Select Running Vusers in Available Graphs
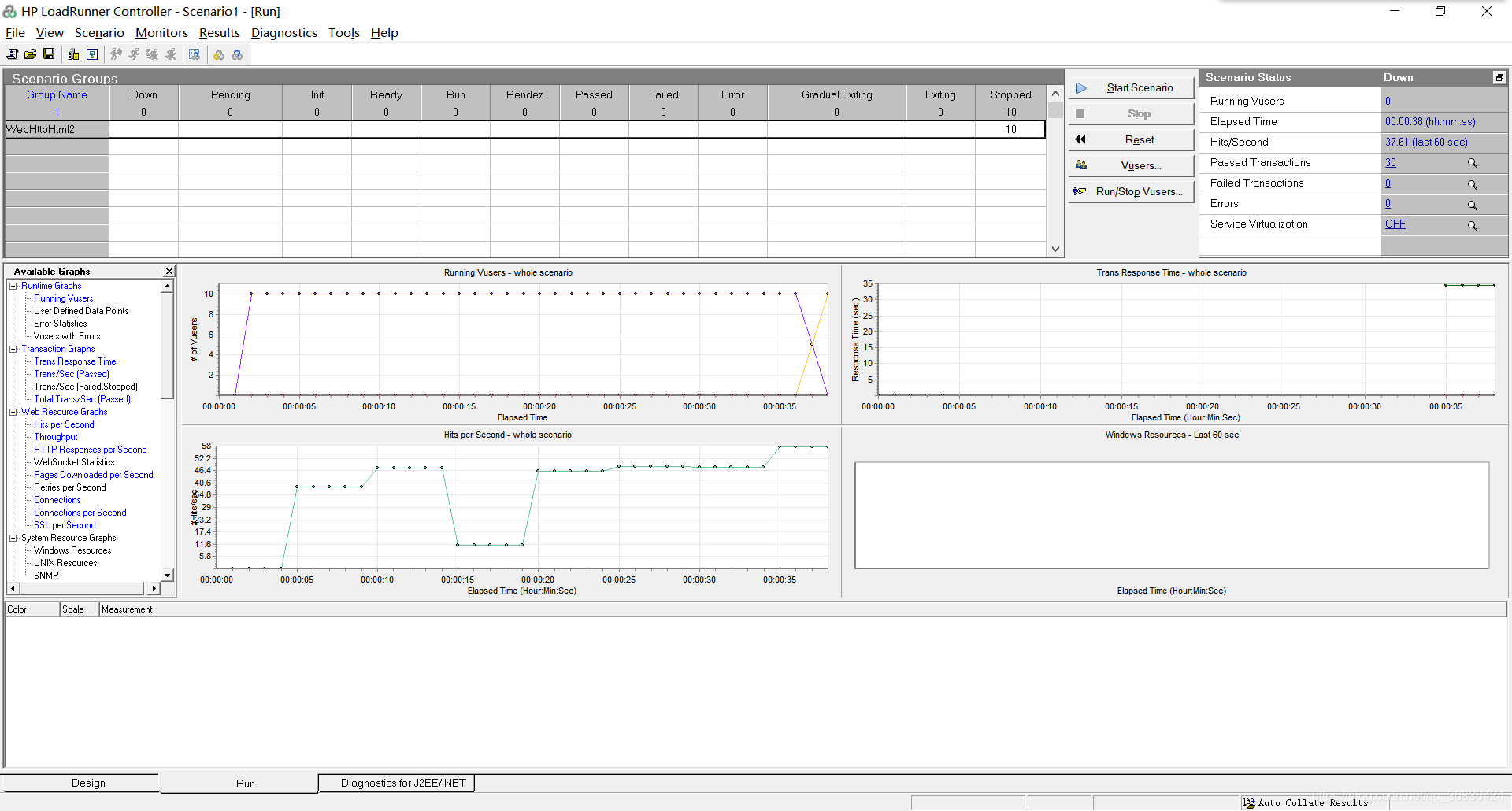This screenshot has width=1512, height=811. (x=63, y=298)
